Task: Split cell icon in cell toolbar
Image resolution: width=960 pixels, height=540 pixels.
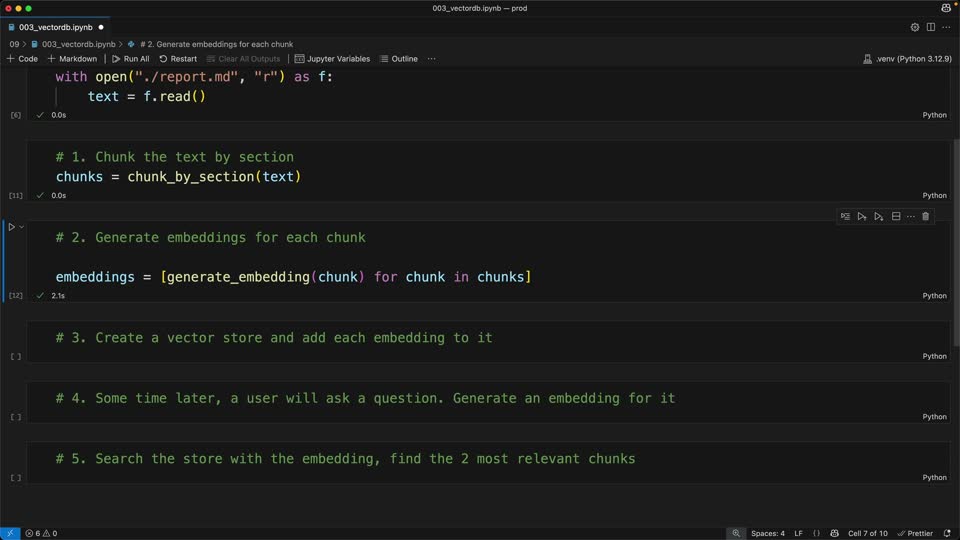Action: pyautogui.click(x=896, y=216)
